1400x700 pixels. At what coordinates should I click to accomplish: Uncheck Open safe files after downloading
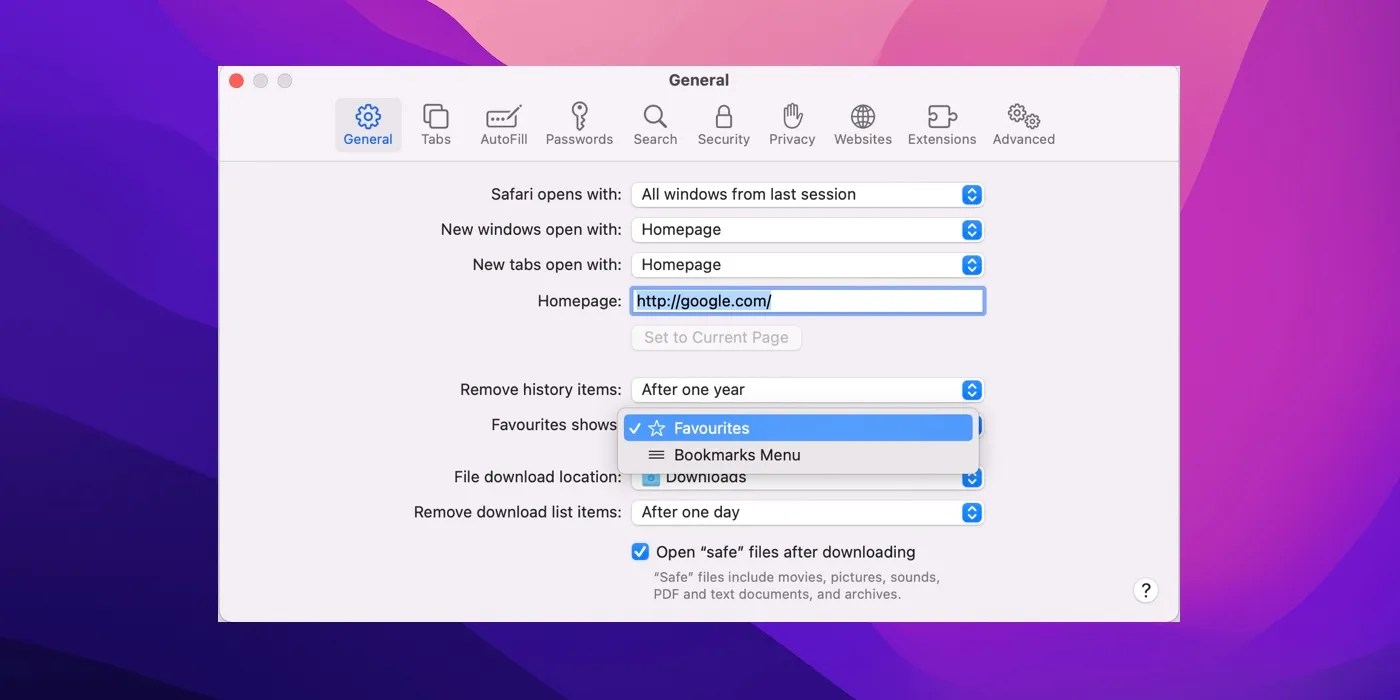coord(640,551)
